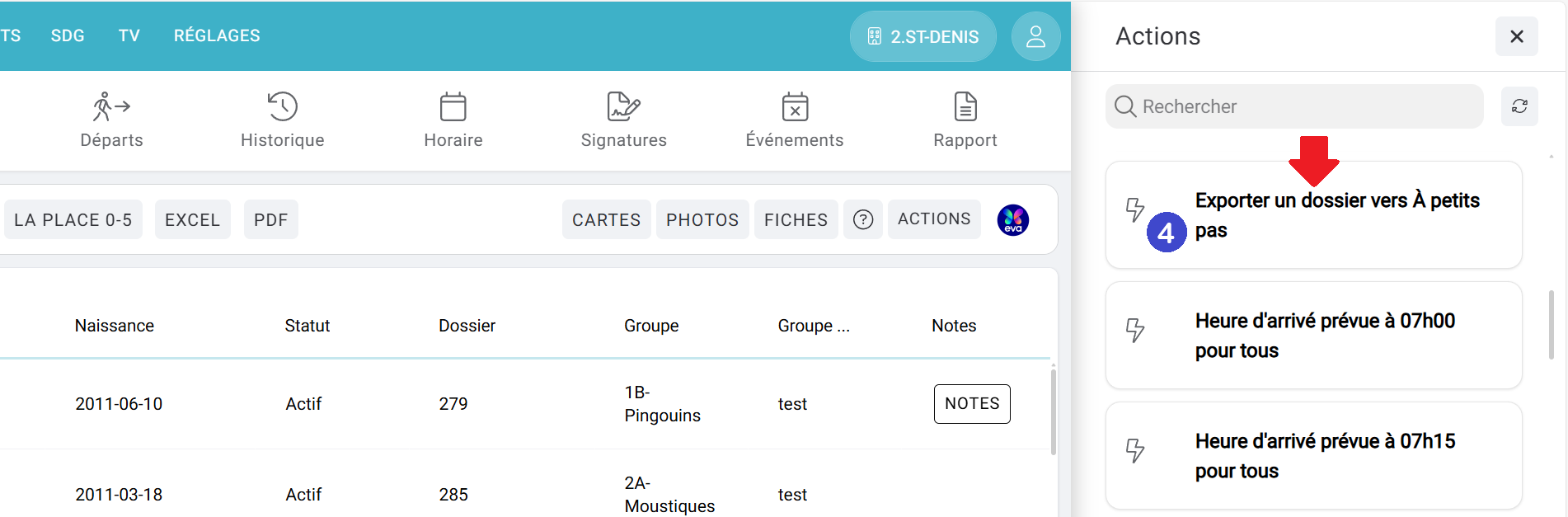This screenshot has width=1568, height=517.
Task: Open the 2.ST-DENIS location selector
Action: coord(922,36)
